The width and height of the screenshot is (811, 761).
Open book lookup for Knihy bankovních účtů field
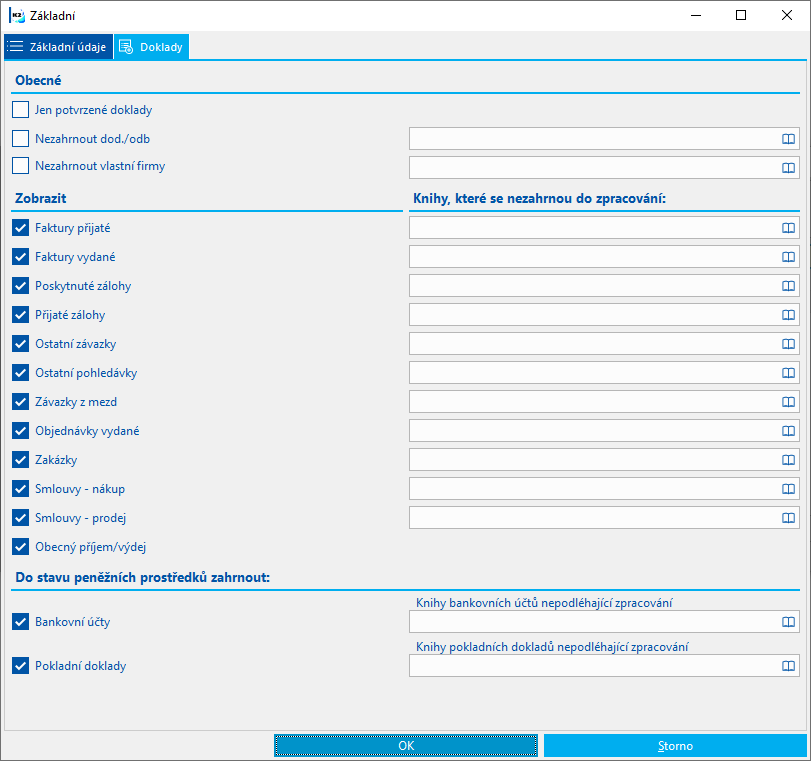pos(788,622)
